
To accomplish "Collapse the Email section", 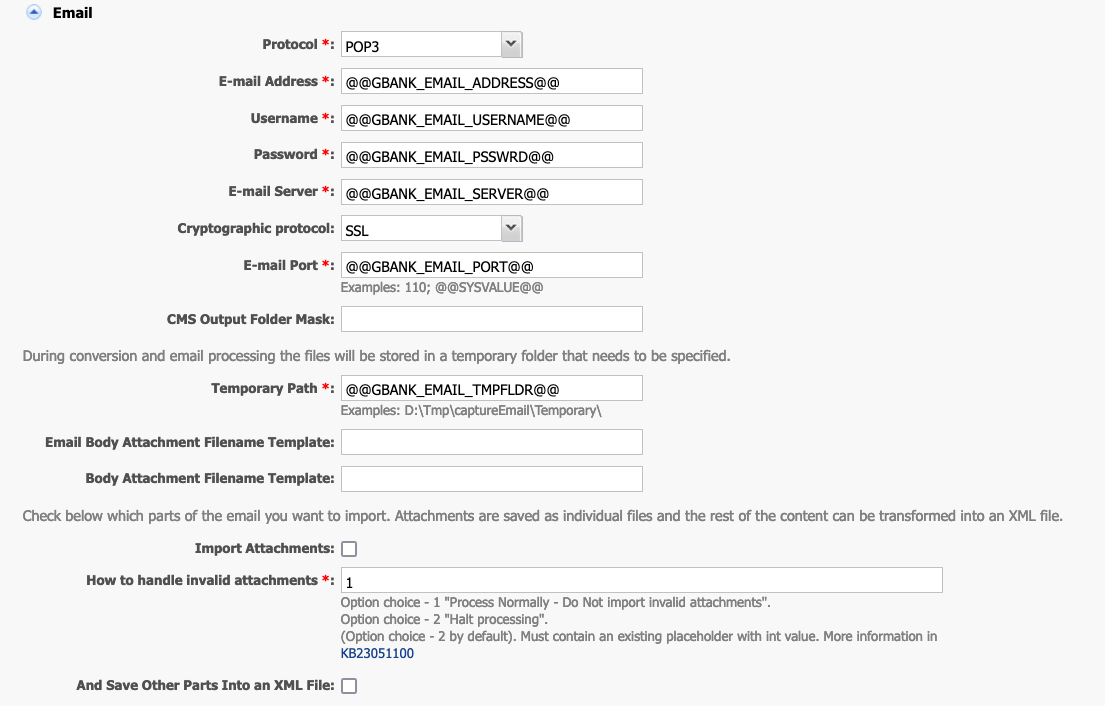I will [x=33, y=13].
